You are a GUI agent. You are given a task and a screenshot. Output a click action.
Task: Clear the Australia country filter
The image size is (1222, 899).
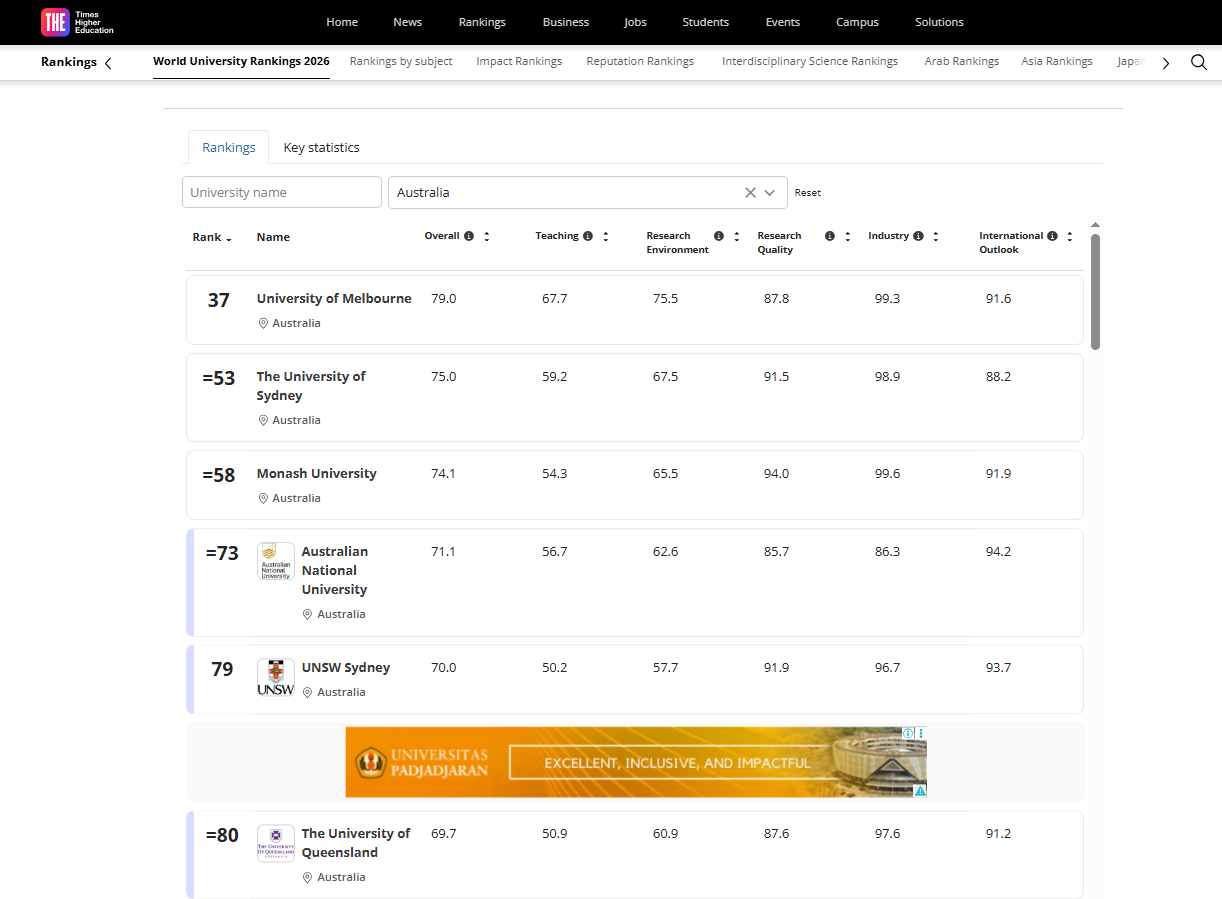pyautogui.click(x=750, y=193)
